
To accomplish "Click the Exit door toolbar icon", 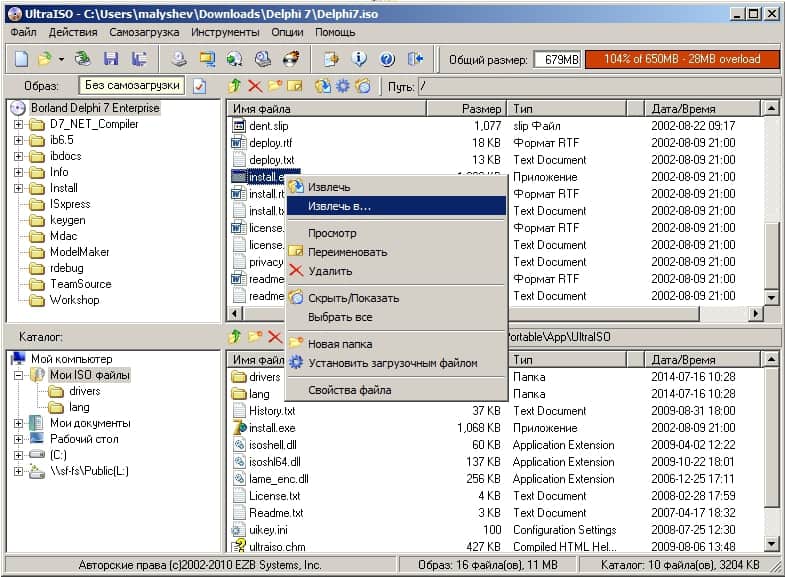I will pyautogui.click(x=415, y=59).
